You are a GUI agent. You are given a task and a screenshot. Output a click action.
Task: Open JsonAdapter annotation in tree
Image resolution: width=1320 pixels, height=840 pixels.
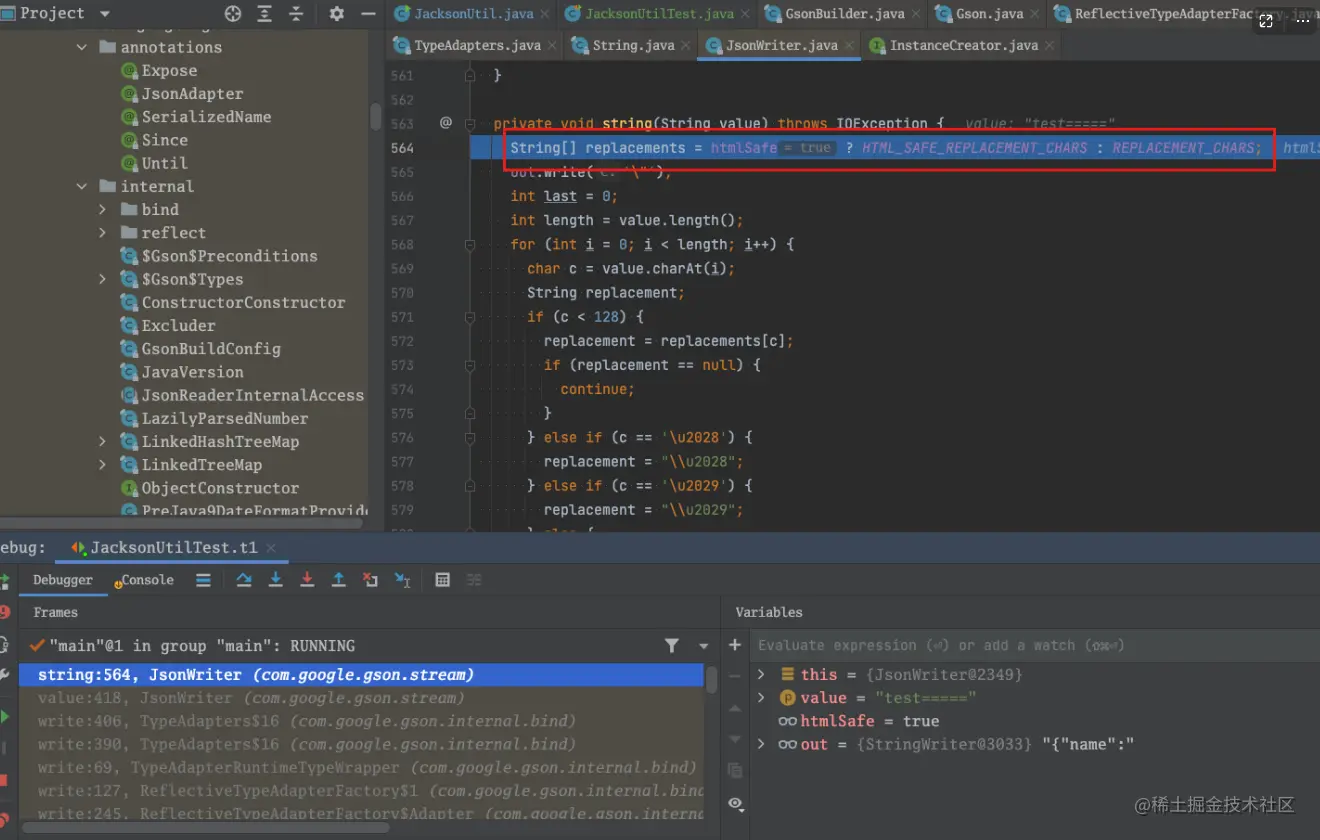[182, 93]
